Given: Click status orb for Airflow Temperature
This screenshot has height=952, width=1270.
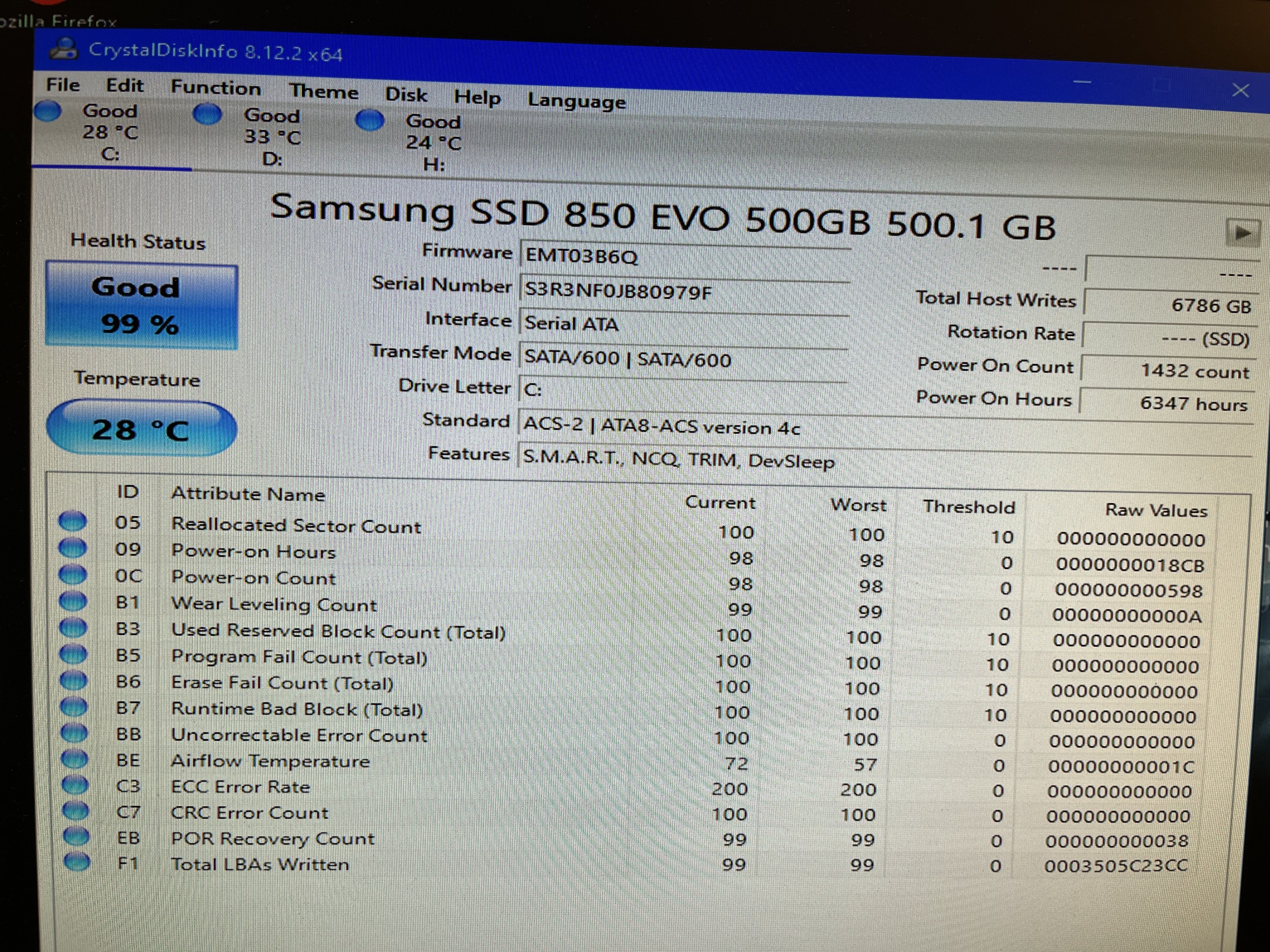Looking at the screenshot, I should click(75, 759).
